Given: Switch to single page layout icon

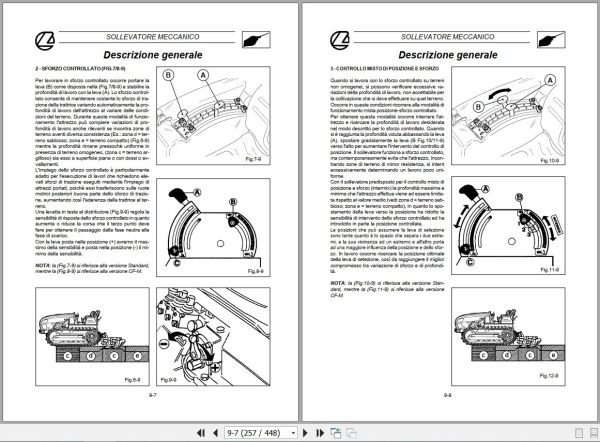Looking at the screenshot, I should (x=579, y=433).
